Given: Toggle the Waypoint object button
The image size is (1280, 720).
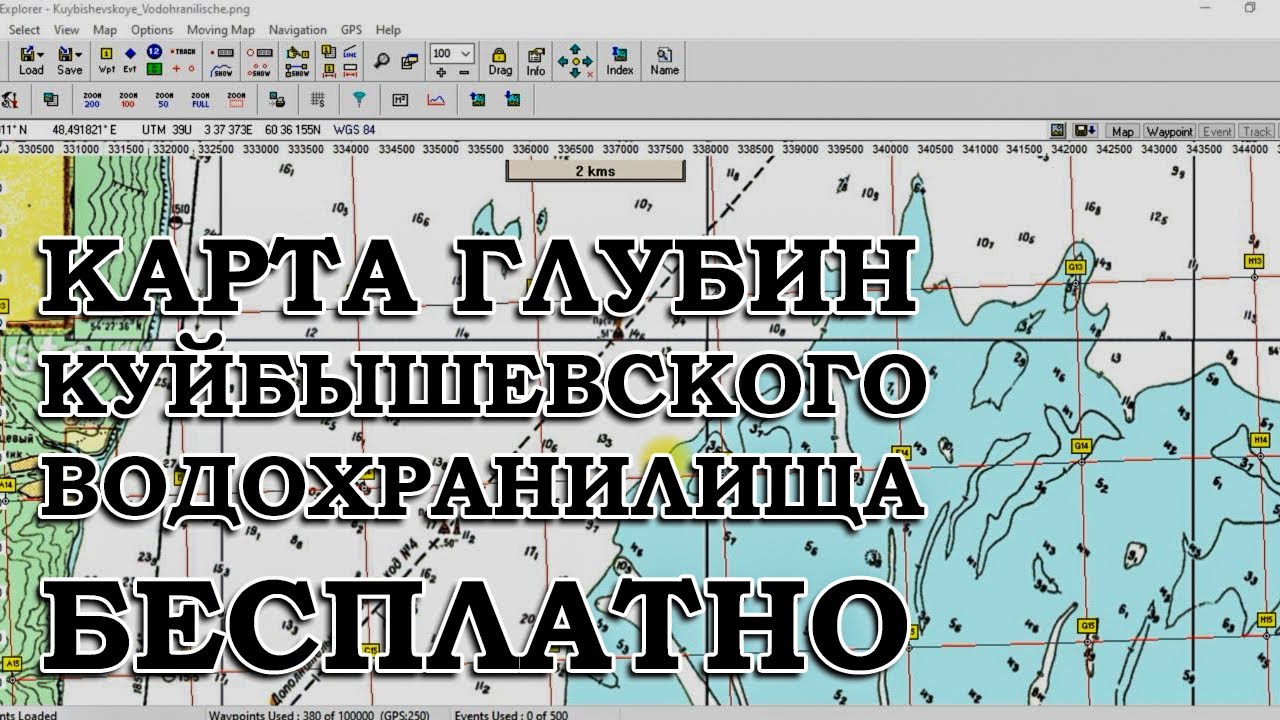Looking at the screenshot, I should point(1170,131).
